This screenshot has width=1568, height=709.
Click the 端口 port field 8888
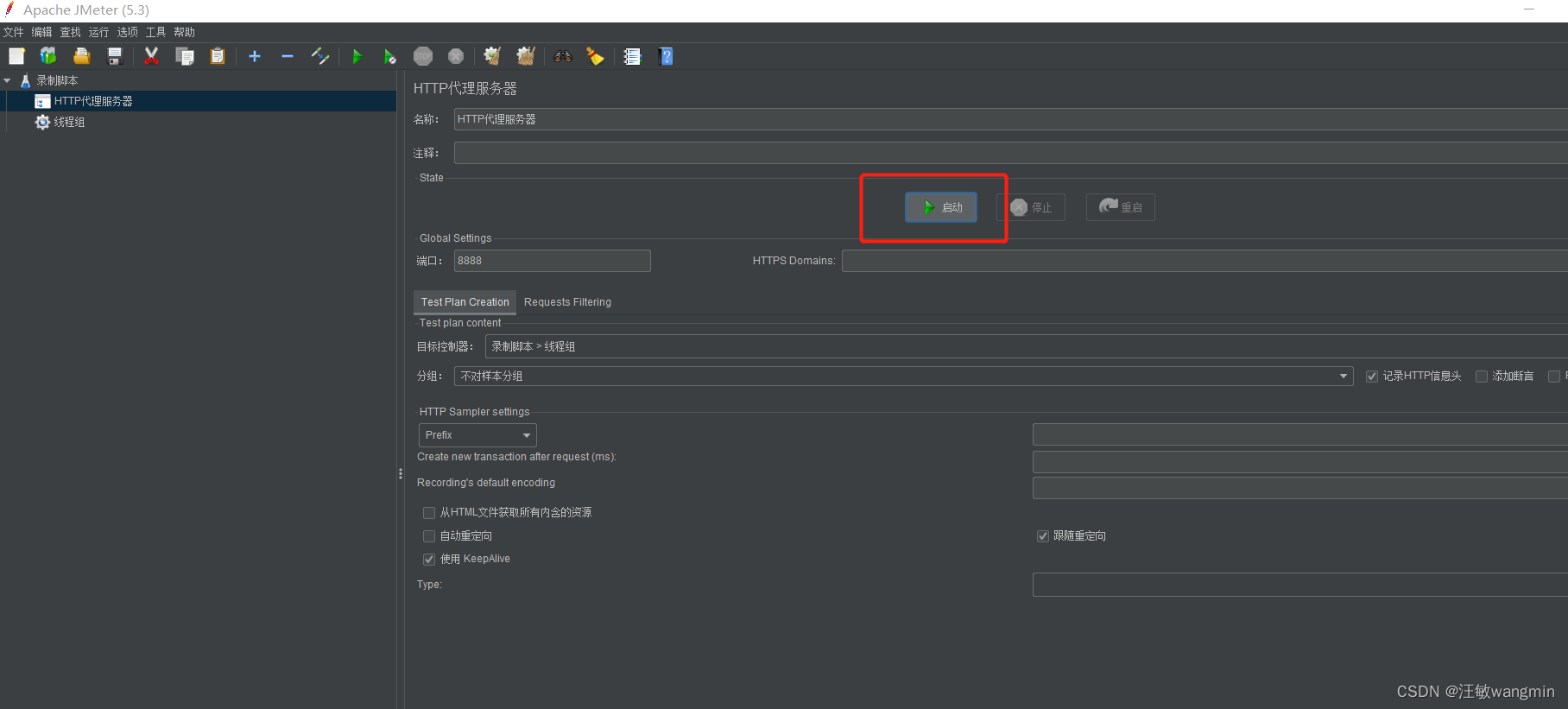tap(553, 261)
